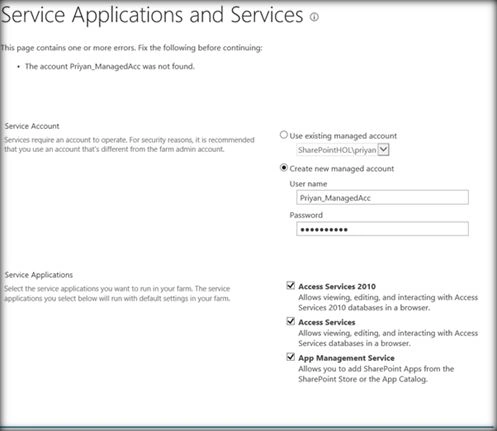The height and width of the screenshot is (431, 497).
Task: Click the Use existing managed account label
Action: (x=343, y=136)
